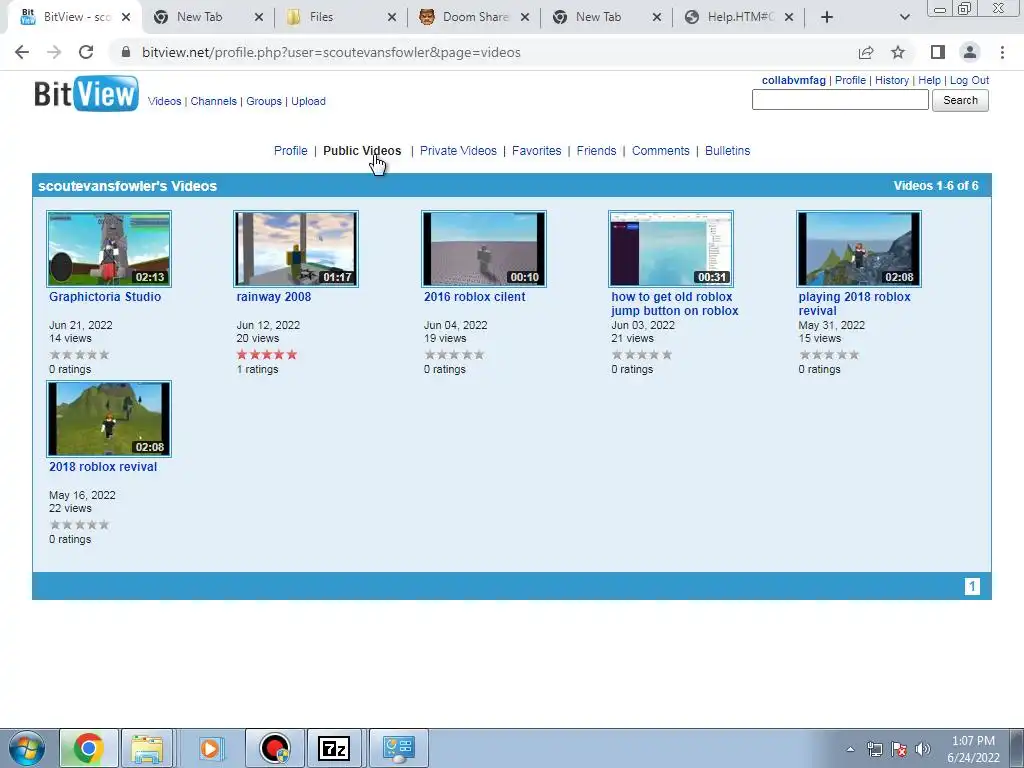Open the top-right Profile link
Screen dimensions: 1024x768
(x=850, y=80)
